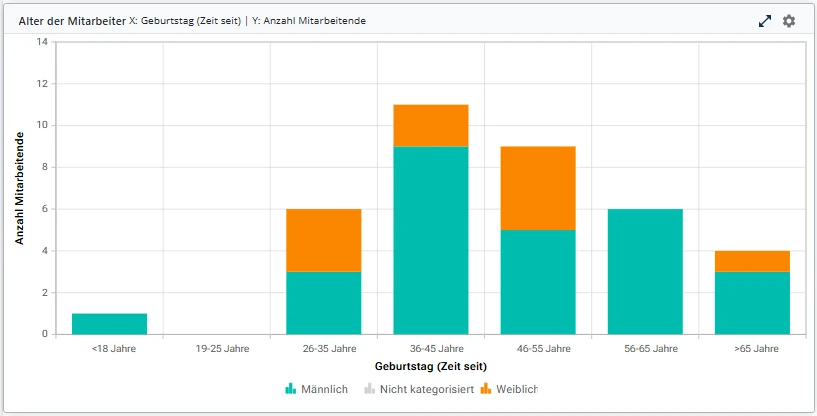This screenshot has height=416, width=817.
Task: Click the y-axis value 4
Action: click(45, 251)
